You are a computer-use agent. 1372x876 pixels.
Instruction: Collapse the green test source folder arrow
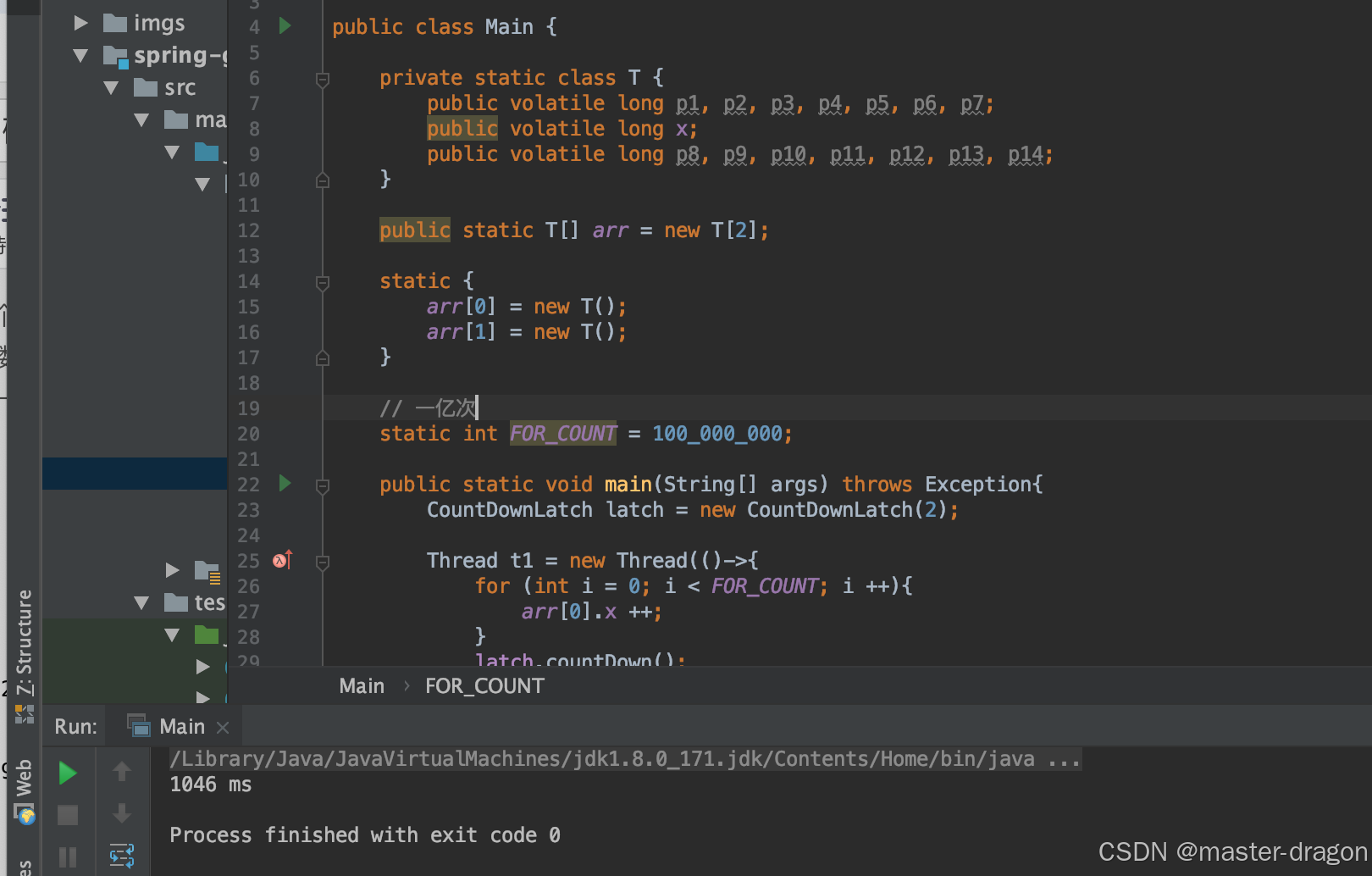coord(172,635)
